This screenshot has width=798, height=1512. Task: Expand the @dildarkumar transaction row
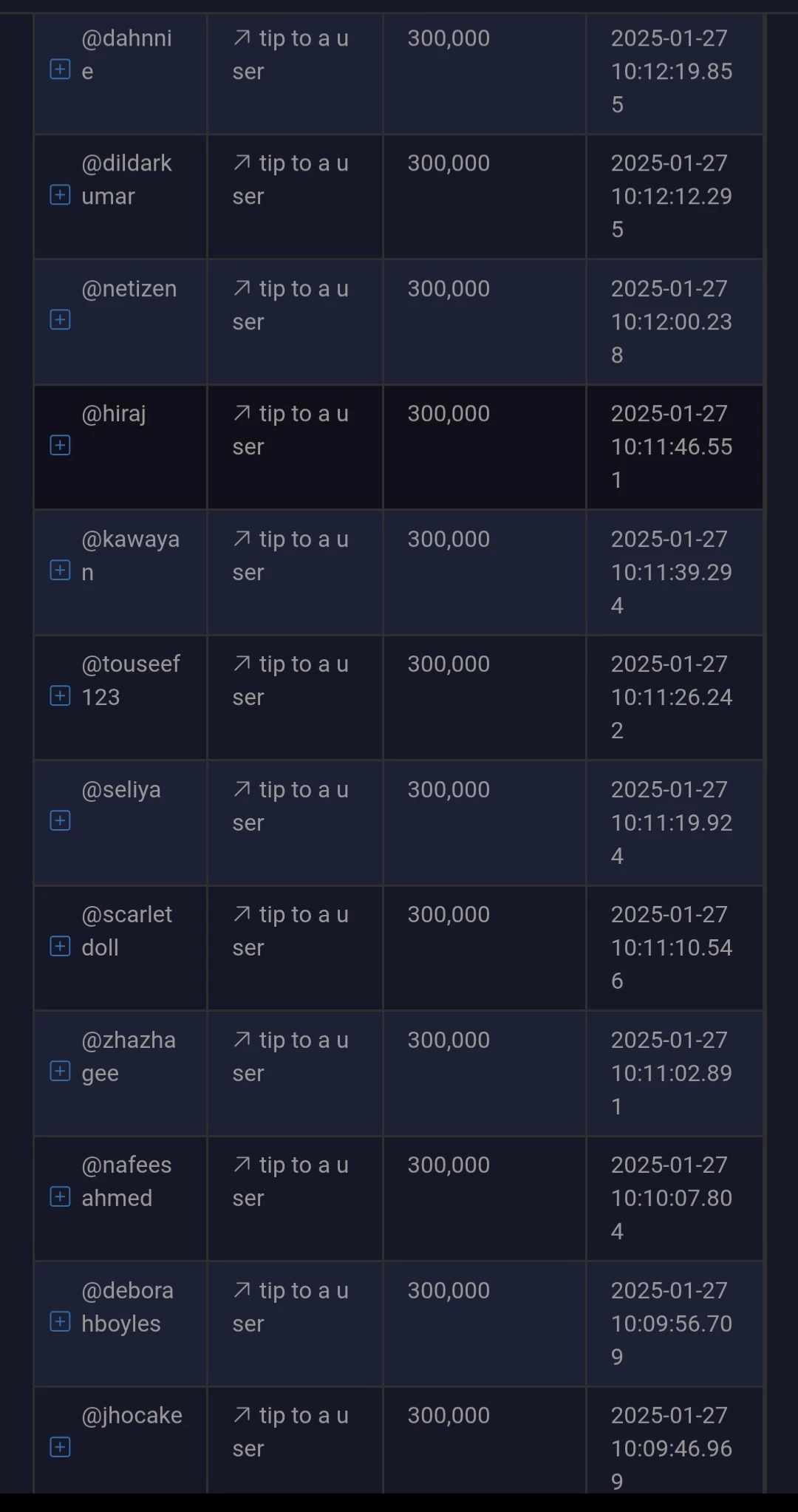pos(60,195)
